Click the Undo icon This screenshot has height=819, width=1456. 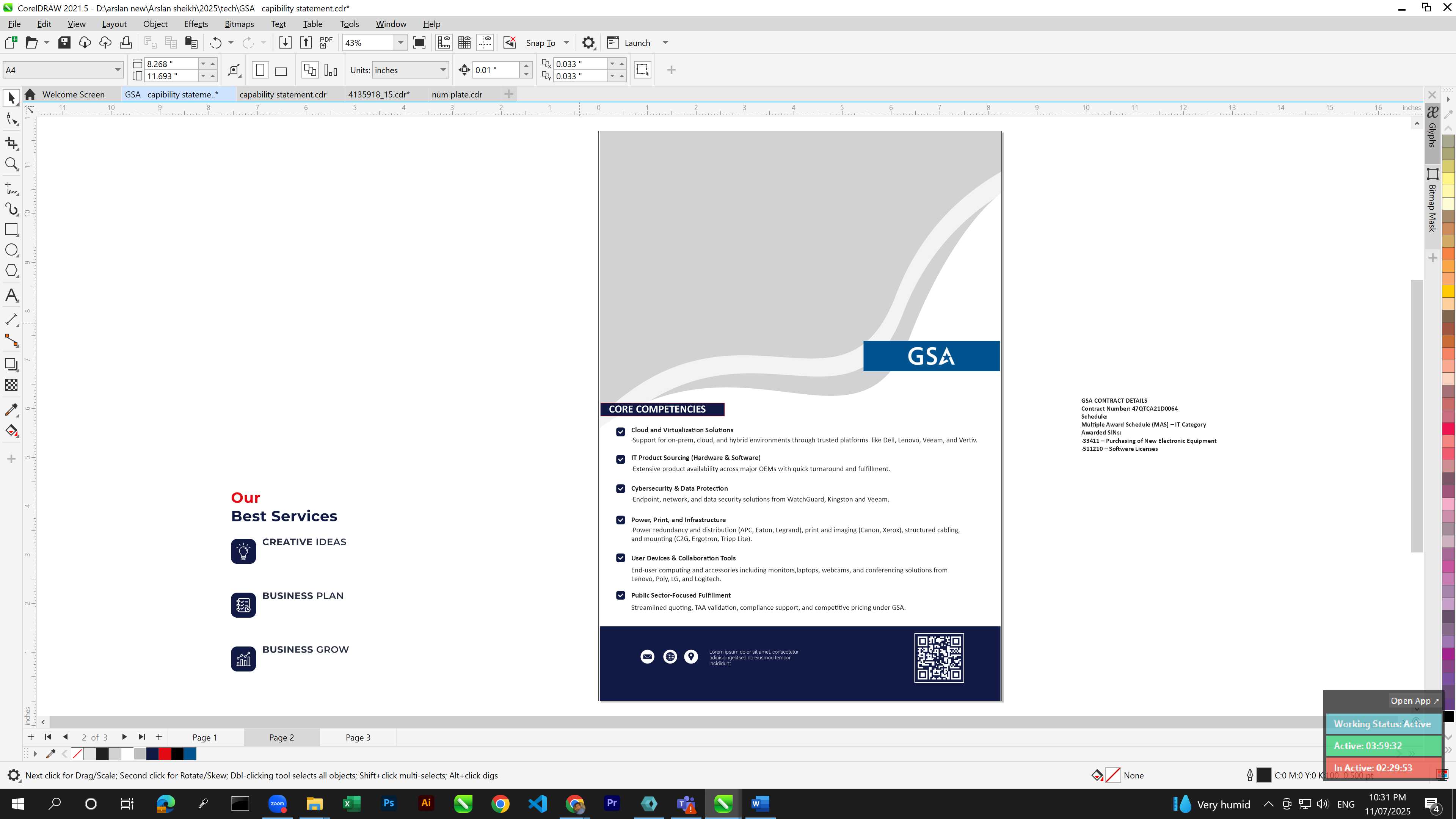(215, 42)
